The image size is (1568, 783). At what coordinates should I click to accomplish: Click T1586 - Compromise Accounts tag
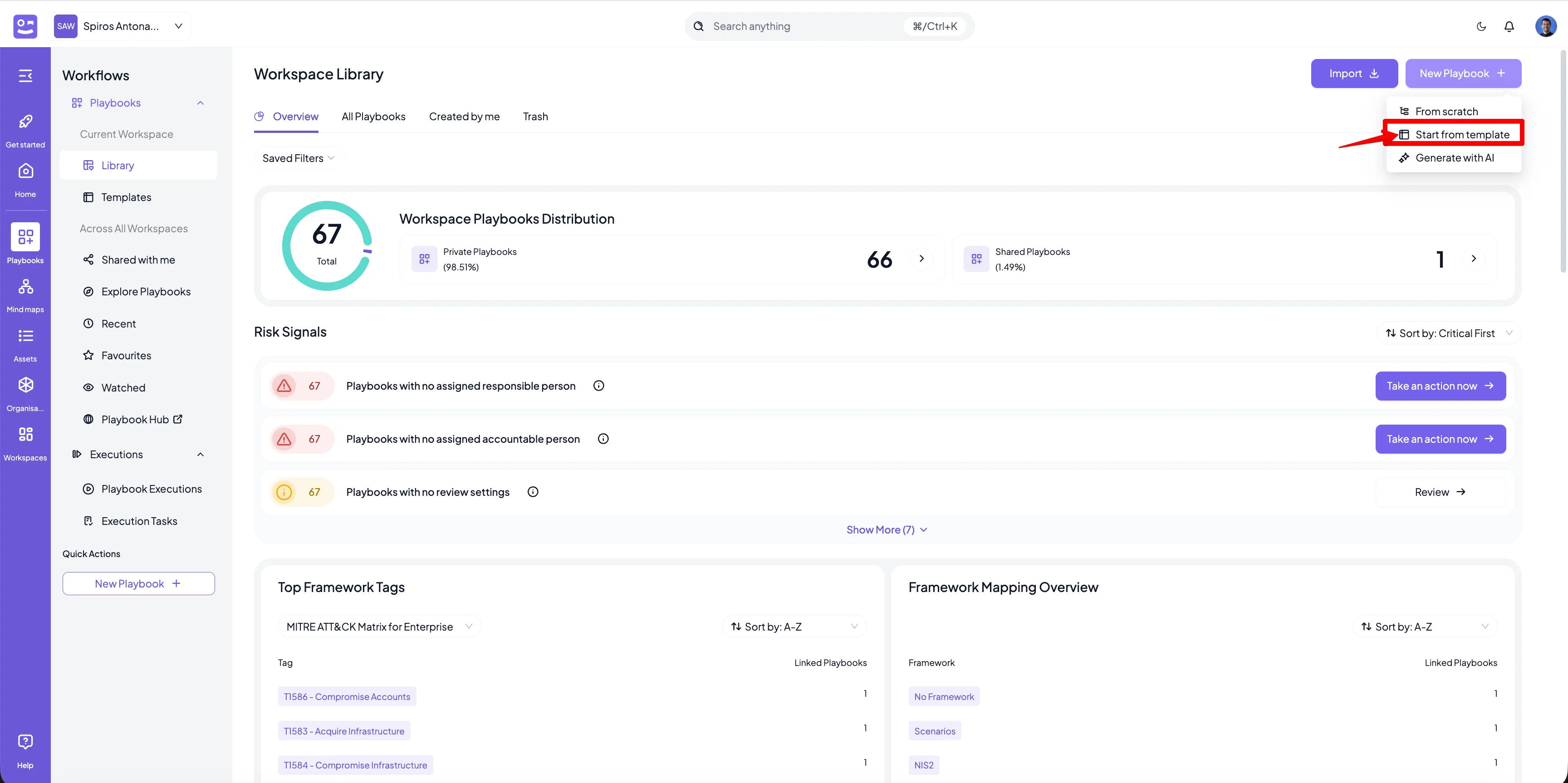click(346, 697)
